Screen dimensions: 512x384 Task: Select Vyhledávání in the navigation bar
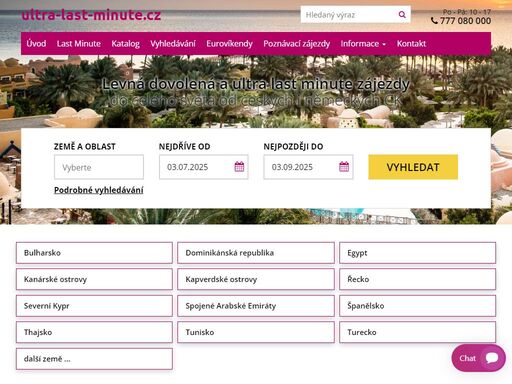pos(173,44)
